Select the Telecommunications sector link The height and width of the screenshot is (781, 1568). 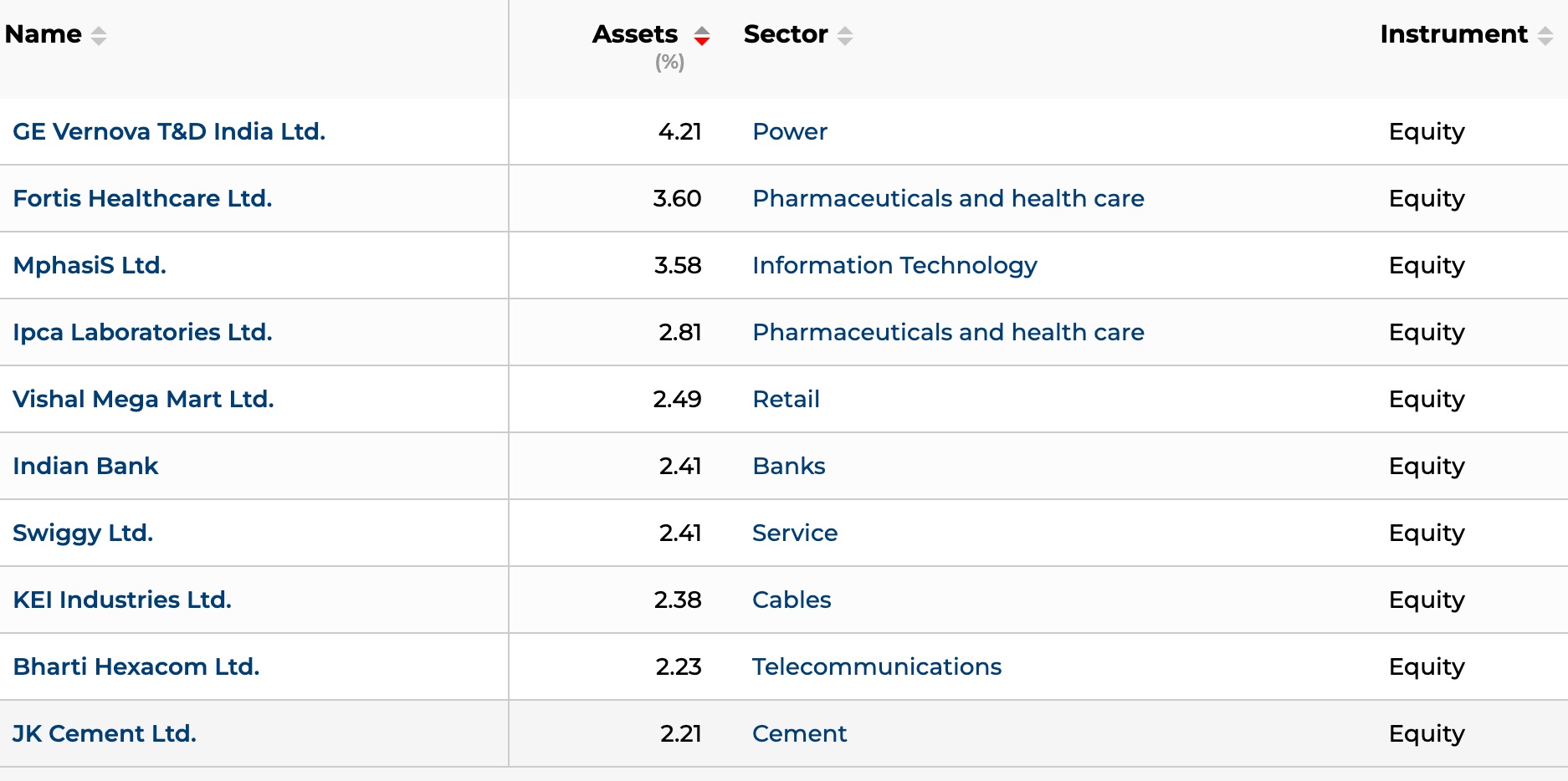point(877,666)
